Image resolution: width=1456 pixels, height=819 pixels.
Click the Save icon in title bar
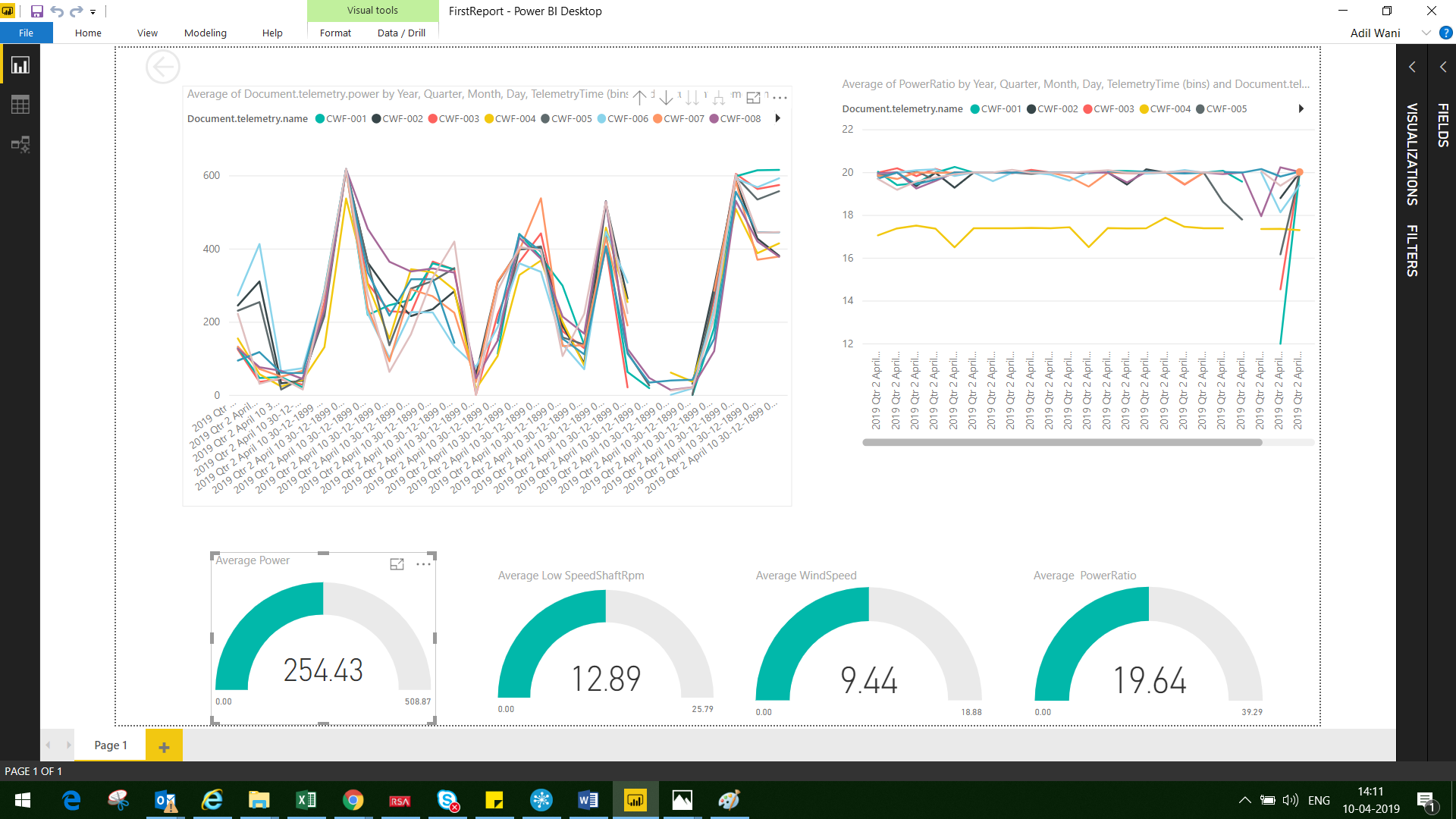36,11
